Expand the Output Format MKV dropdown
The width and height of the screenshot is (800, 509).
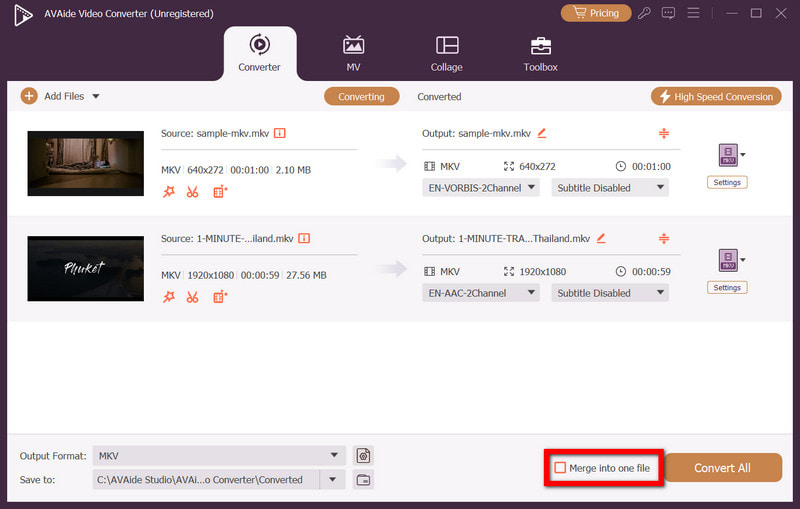[333, 455]
